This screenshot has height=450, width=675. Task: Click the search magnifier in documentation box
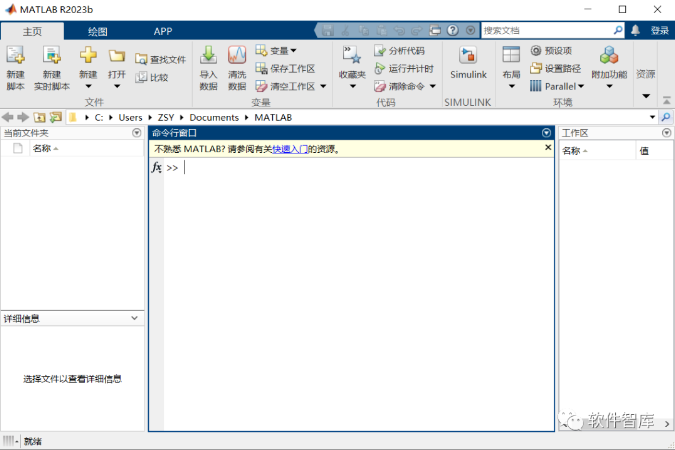(x=618, y=30)
